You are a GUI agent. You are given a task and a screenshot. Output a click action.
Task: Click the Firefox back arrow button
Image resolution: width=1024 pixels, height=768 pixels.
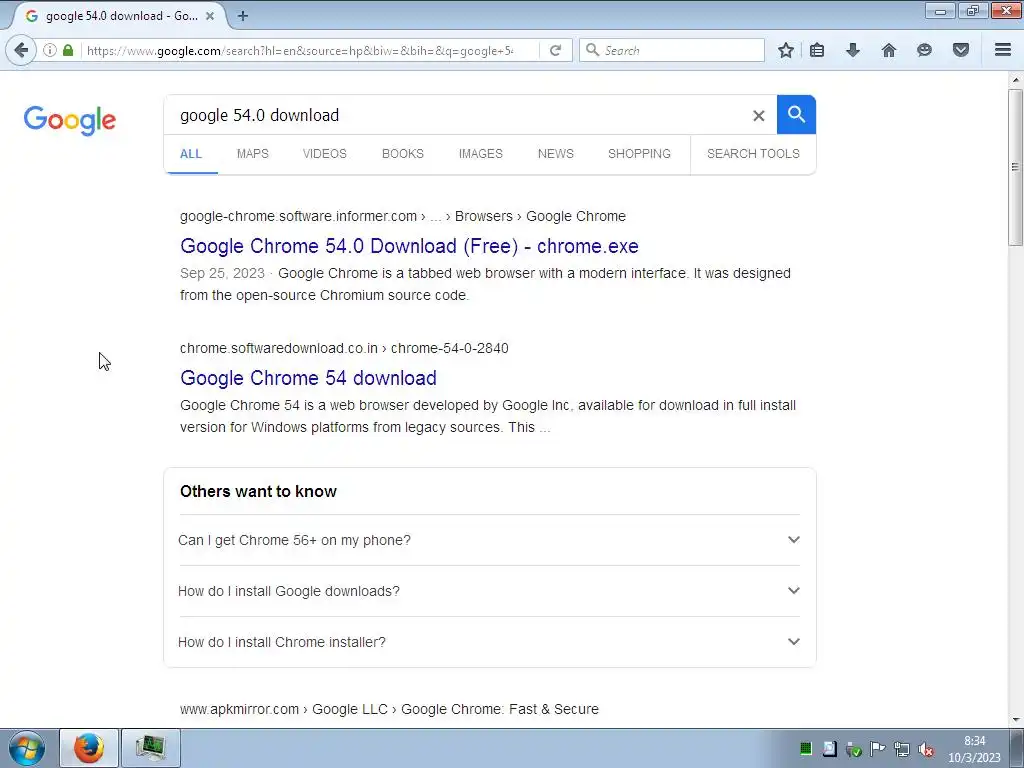[x=21, y=50]
